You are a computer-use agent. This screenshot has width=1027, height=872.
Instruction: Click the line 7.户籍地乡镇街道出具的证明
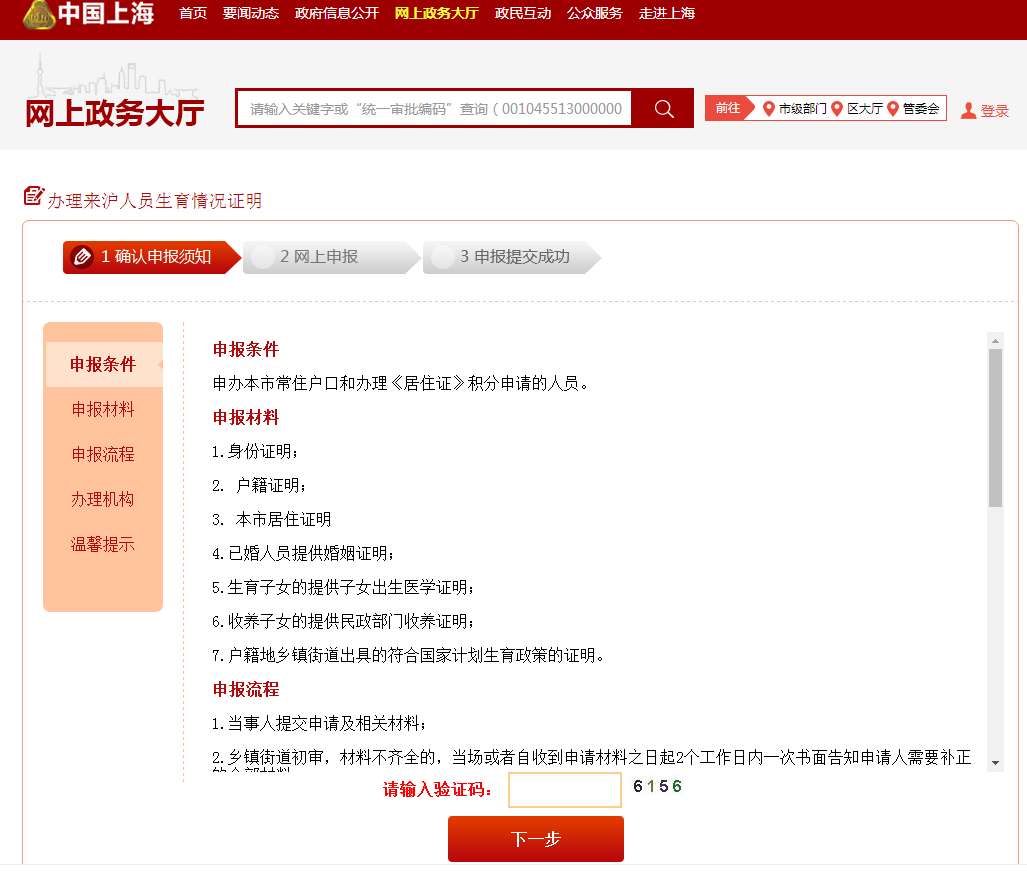pos(408,656)
